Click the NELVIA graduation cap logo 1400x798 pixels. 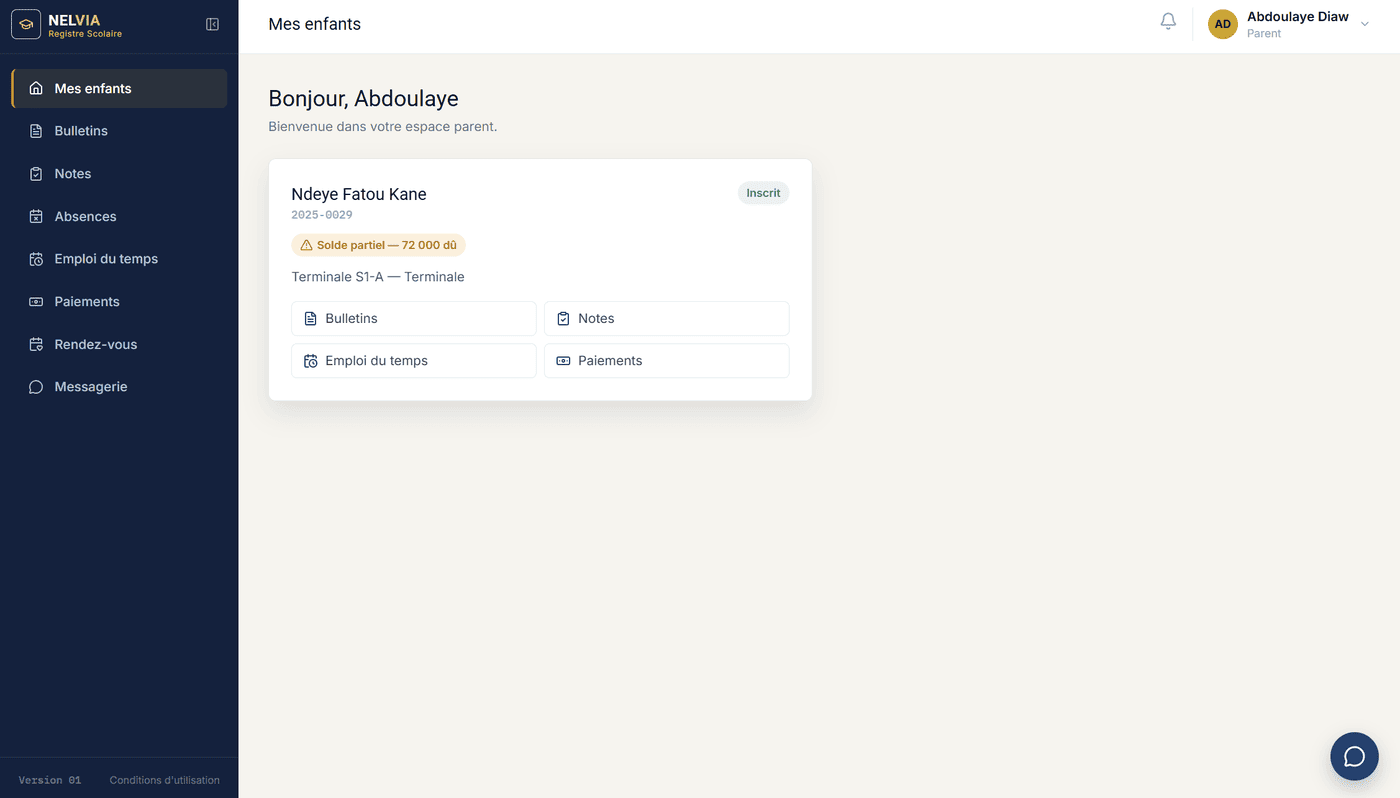26,24
